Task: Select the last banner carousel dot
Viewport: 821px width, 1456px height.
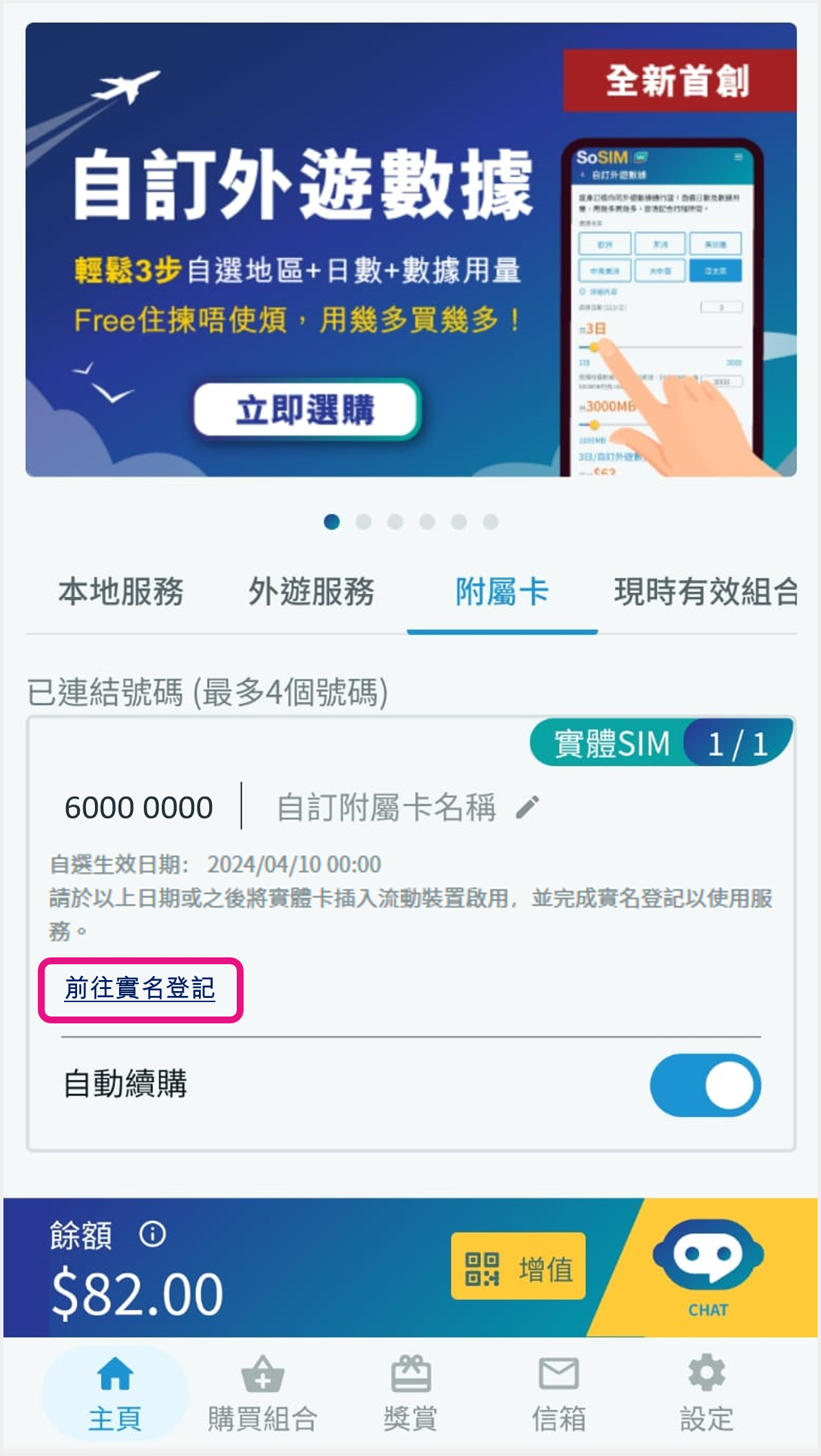Action: [x=491, y=522]
